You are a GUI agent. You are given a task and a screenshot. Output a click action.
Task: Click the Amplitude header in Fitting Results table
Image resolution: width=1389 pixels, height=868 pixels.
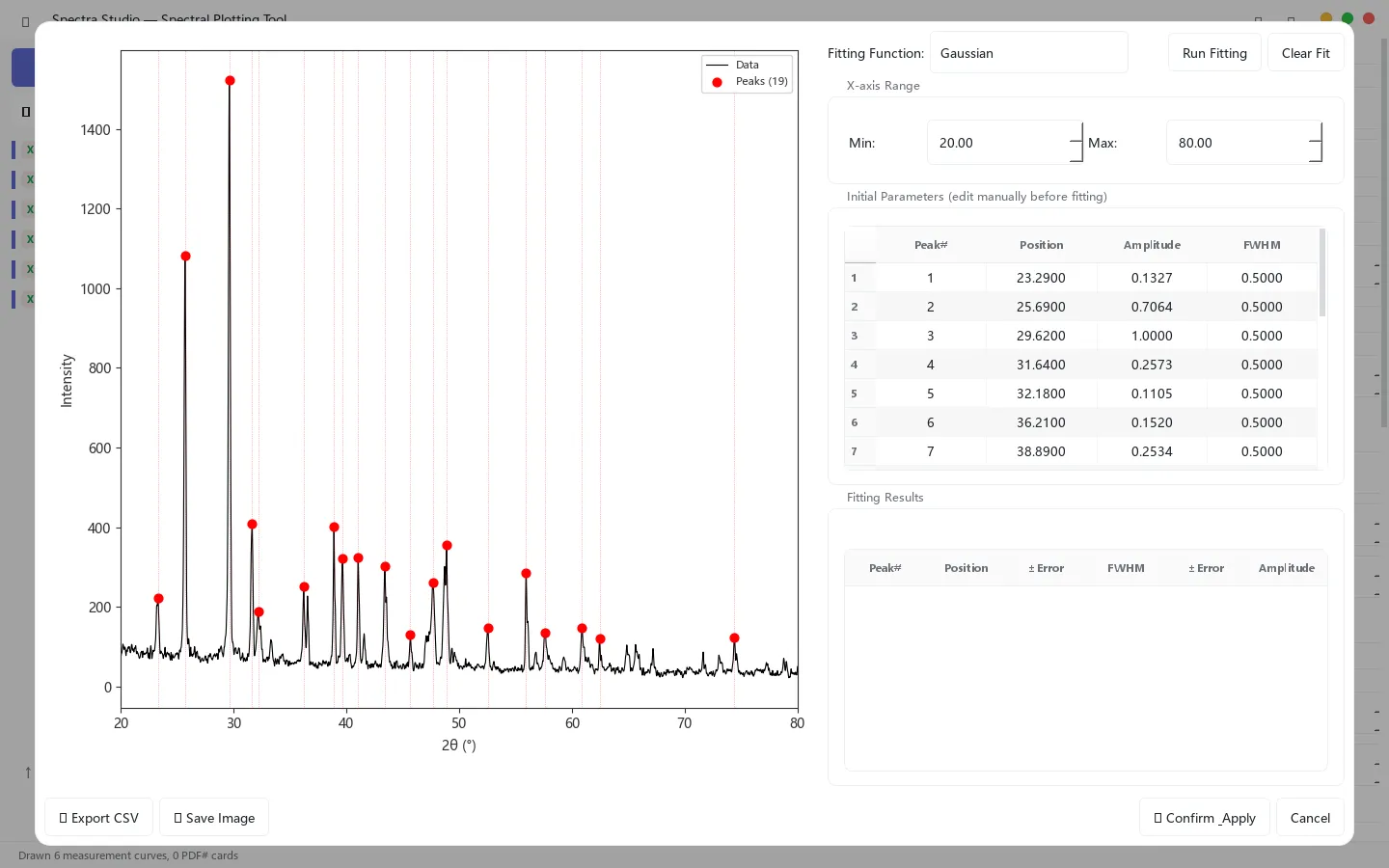click(x=1287, y=568)
